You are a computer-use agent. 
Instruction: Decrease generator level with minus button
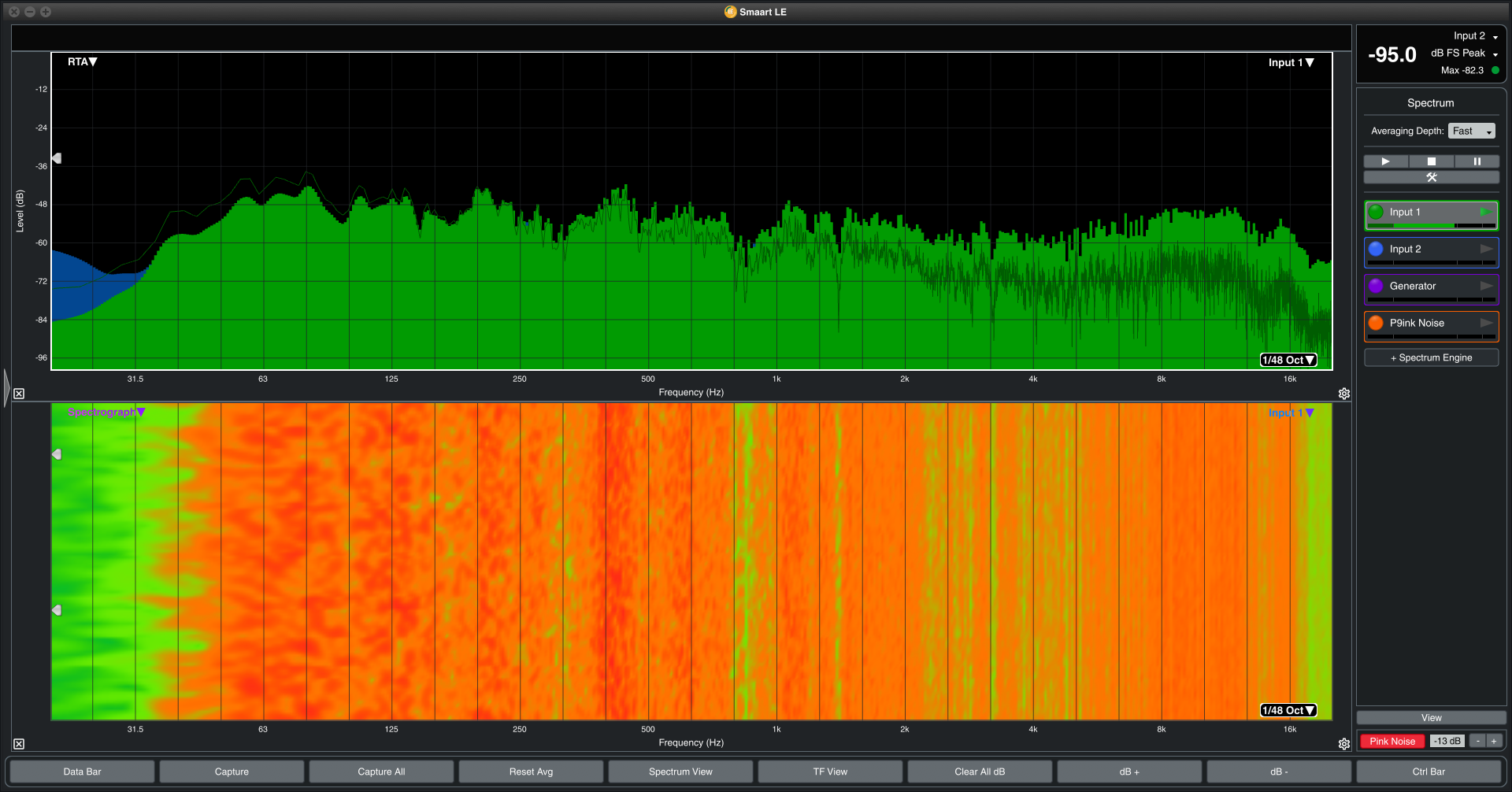pyautogui.click(x=1478, y=741)
